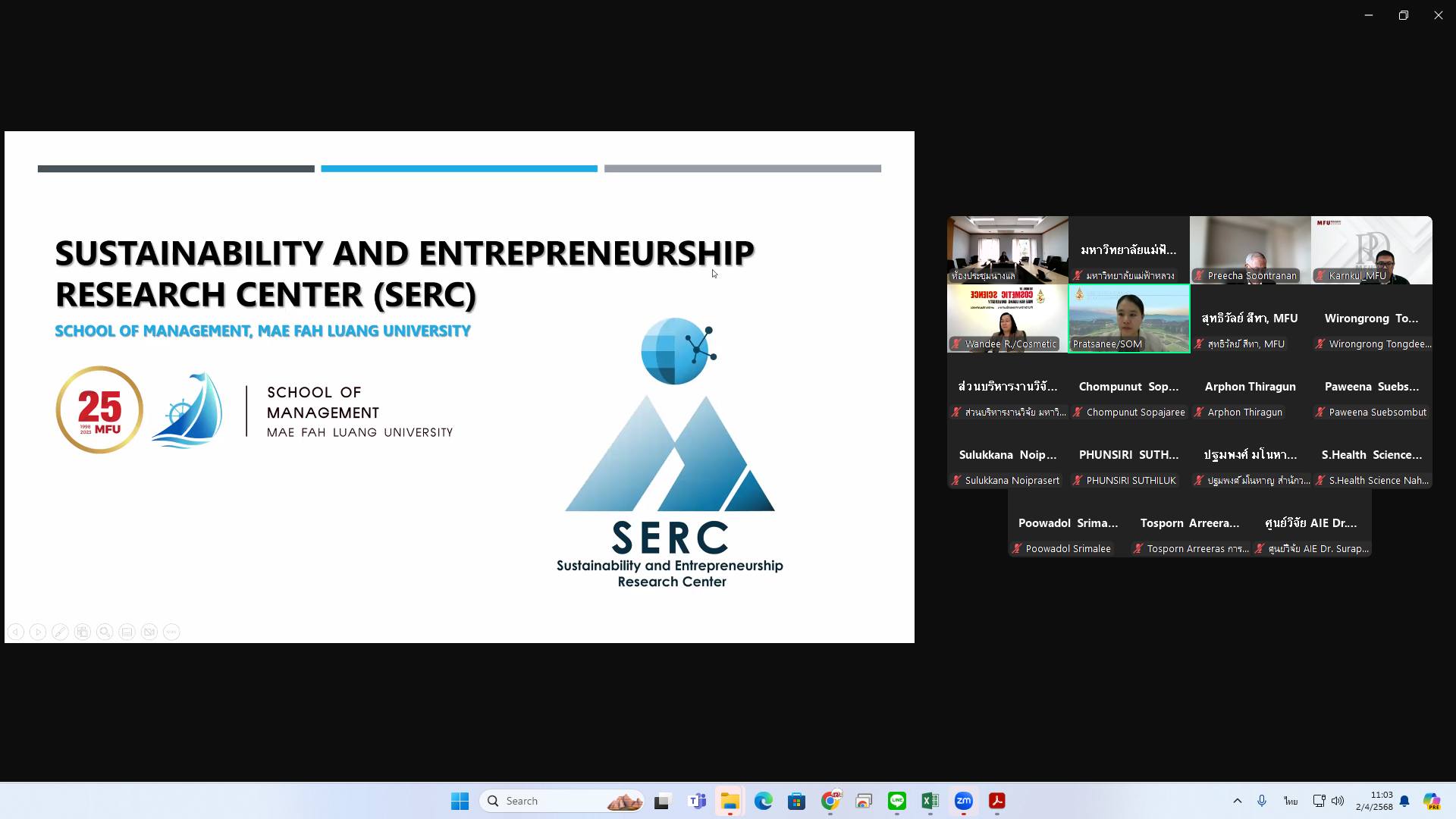
Task: Click the next slide arrow in slideshow toolbar
Action: 38,632
